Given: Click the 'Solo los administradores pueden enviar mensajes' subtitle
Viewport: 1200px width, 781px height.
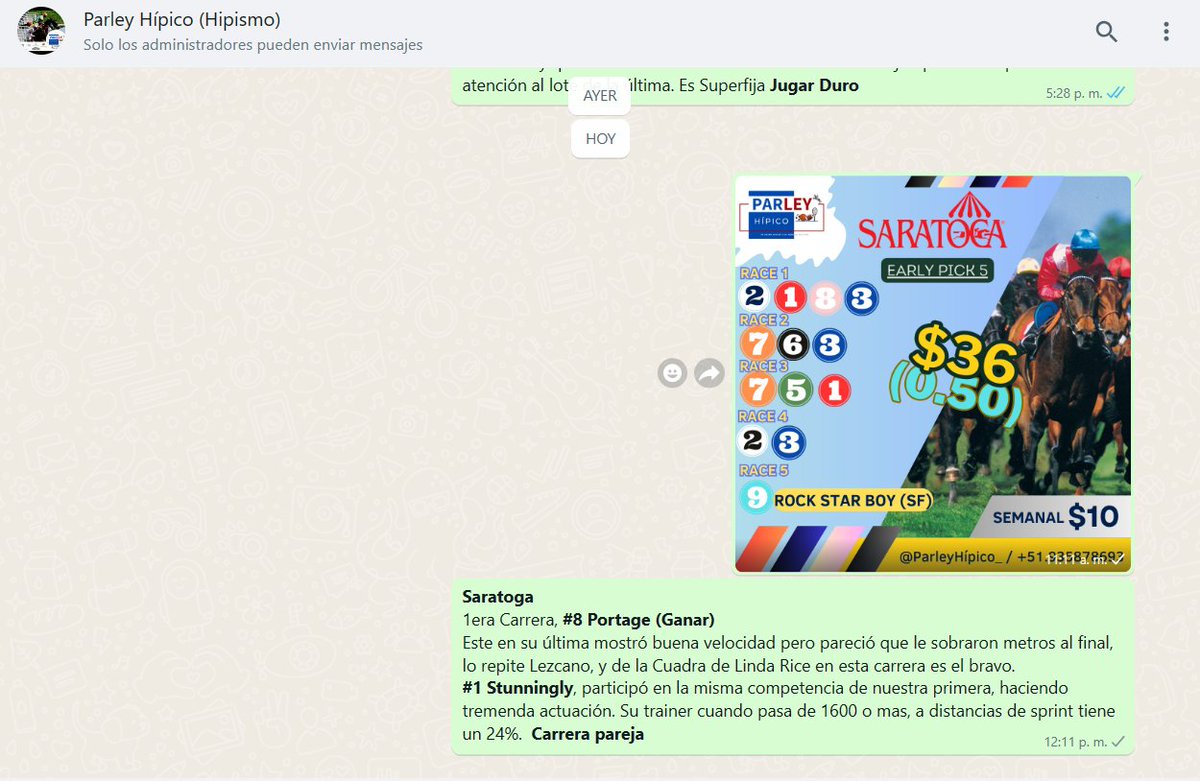Looking at the screenshot, I should coord(253,45).
